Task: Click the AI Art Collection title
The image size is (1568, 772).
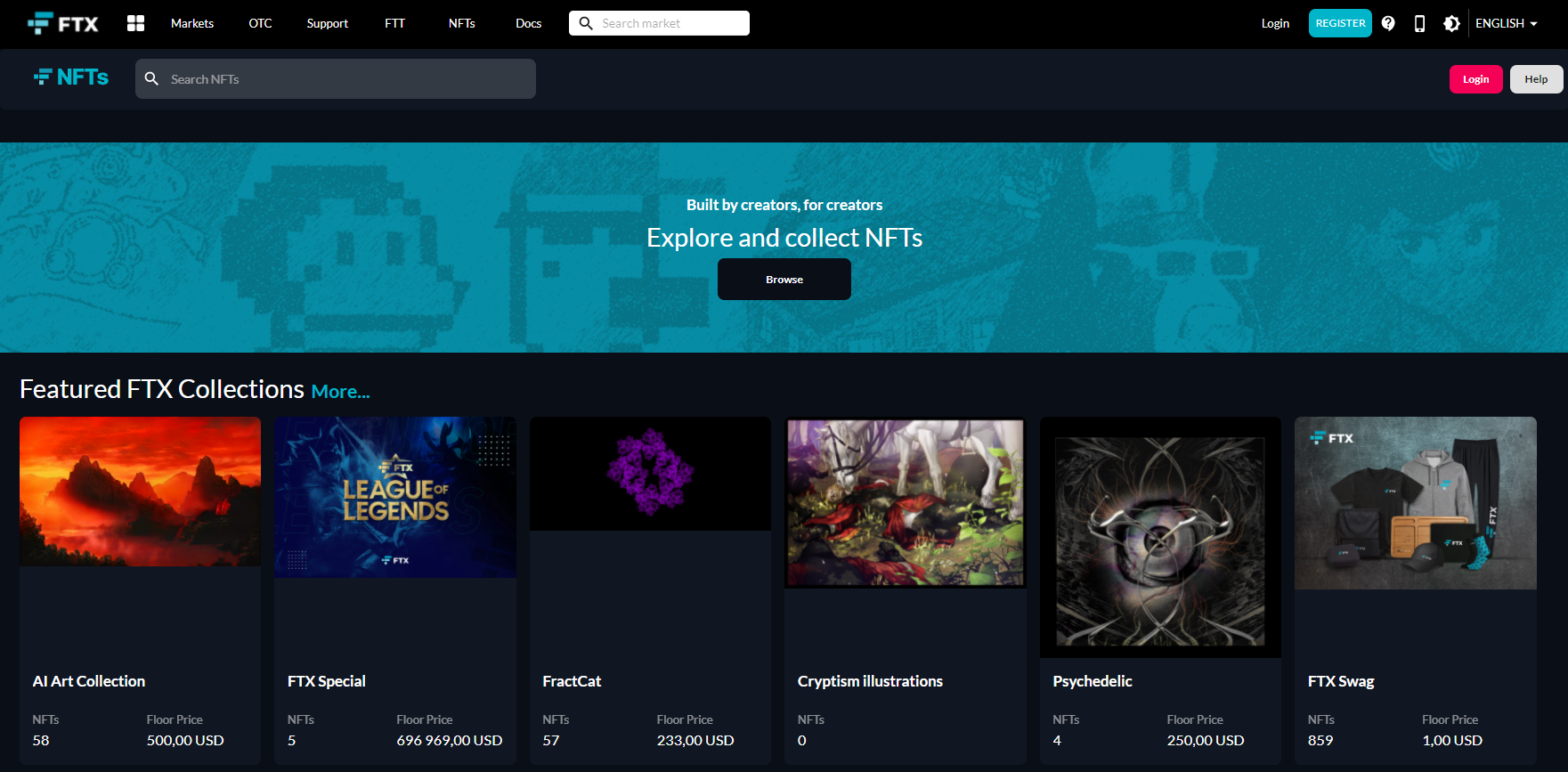Action: pyautogui.click(x=89, y=681)
